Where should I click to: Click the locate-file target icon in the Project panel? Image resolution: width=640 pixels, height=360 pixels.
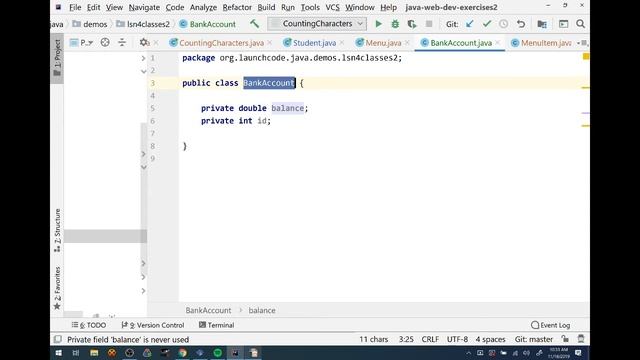coord(105,42)
